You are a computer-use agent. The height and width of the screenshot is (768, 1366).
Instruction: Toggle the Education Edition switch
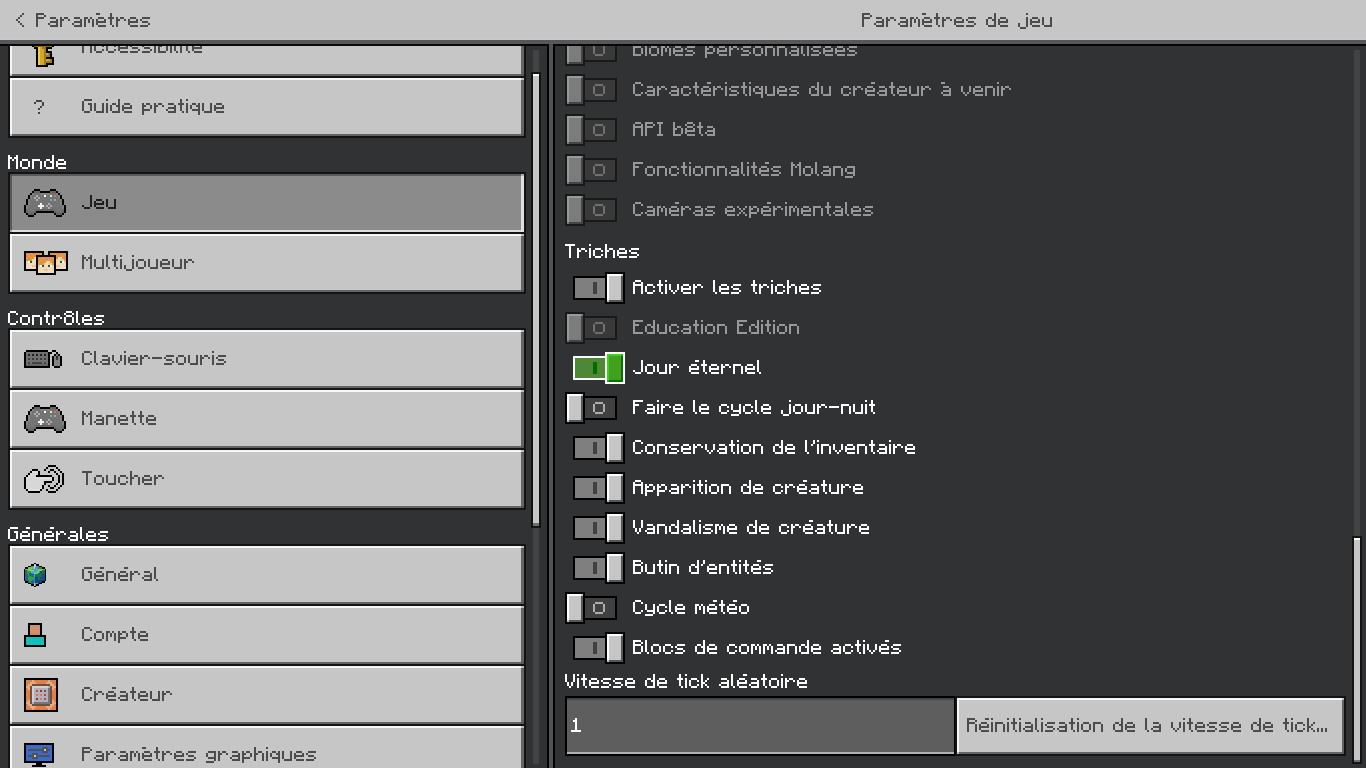pyautogui.click(x=591, y=328)
